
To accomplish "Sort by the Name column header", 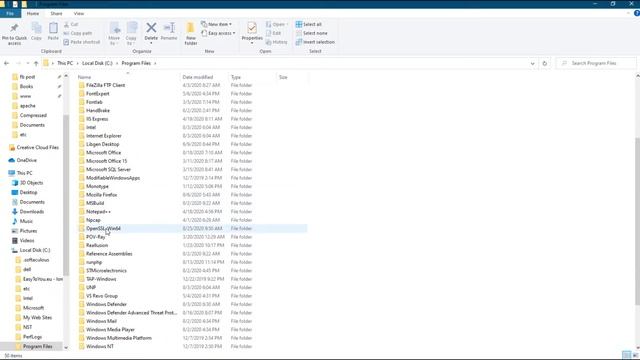I will 128,77.
